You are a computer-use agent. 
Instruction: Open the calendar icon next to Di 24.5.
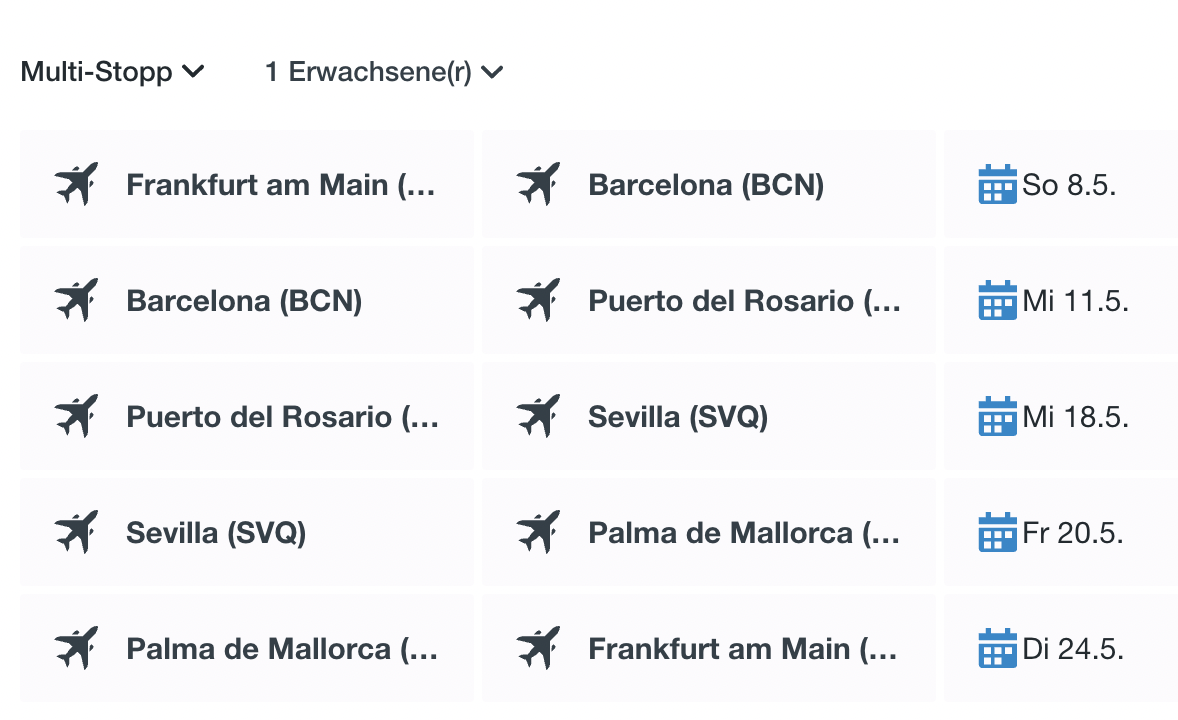coord(997,648)
